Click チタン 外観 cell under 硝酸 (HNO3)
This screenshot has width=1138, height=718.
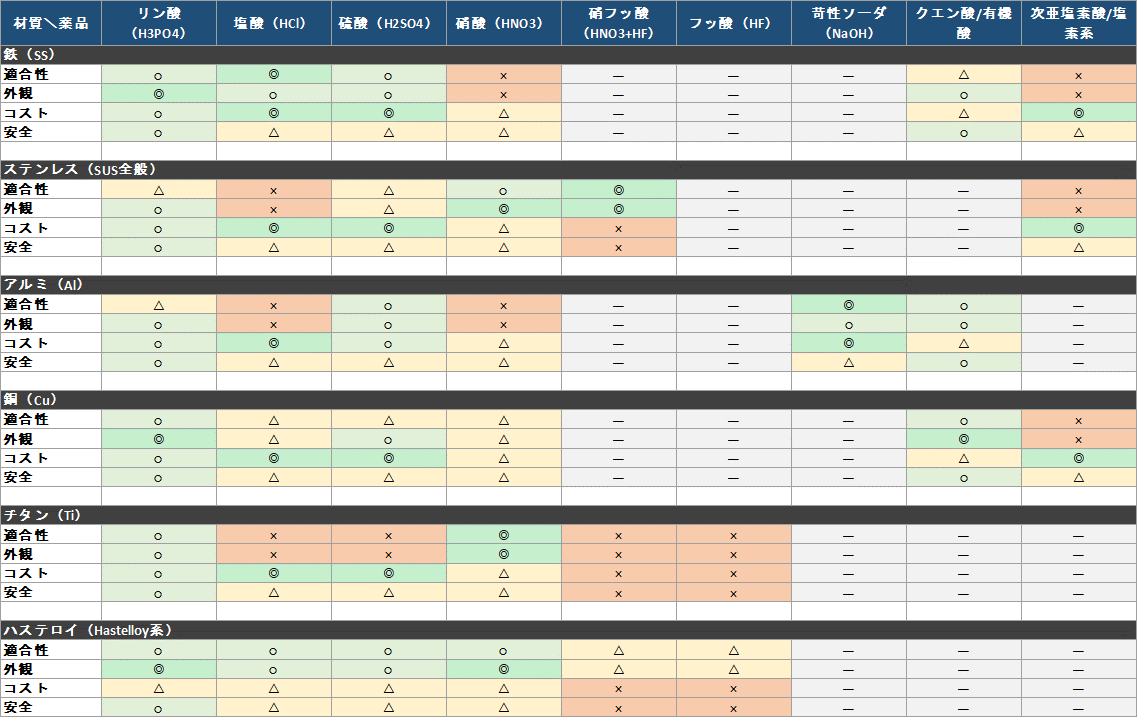pos(503,554)
